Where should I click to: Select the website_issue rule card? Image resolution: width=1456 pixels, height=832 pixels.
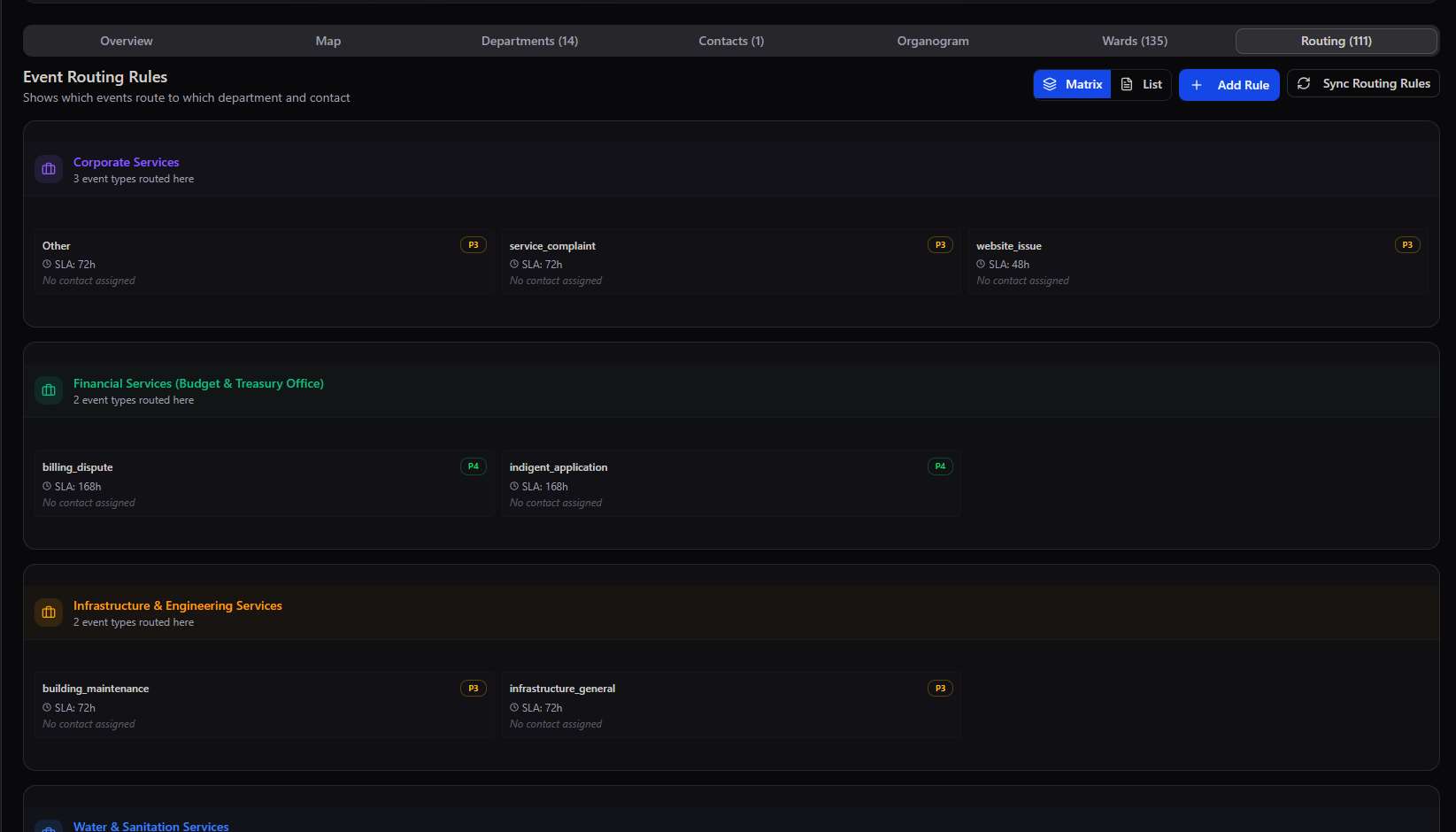tap(1198, 262)
